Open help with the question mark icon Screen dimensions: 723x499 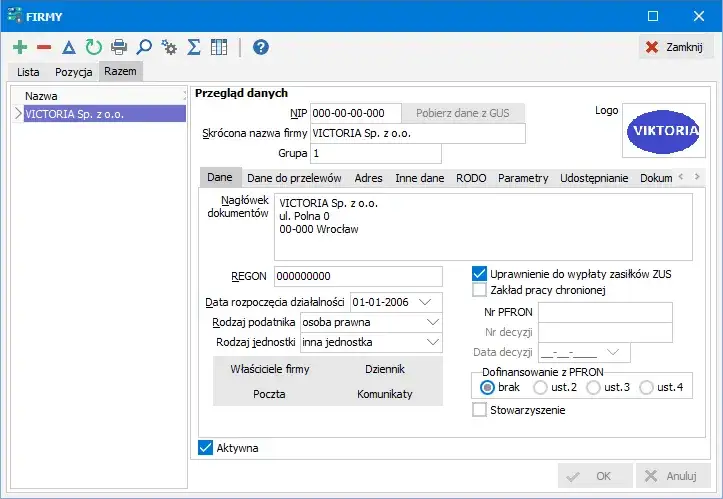click(261, 47)
